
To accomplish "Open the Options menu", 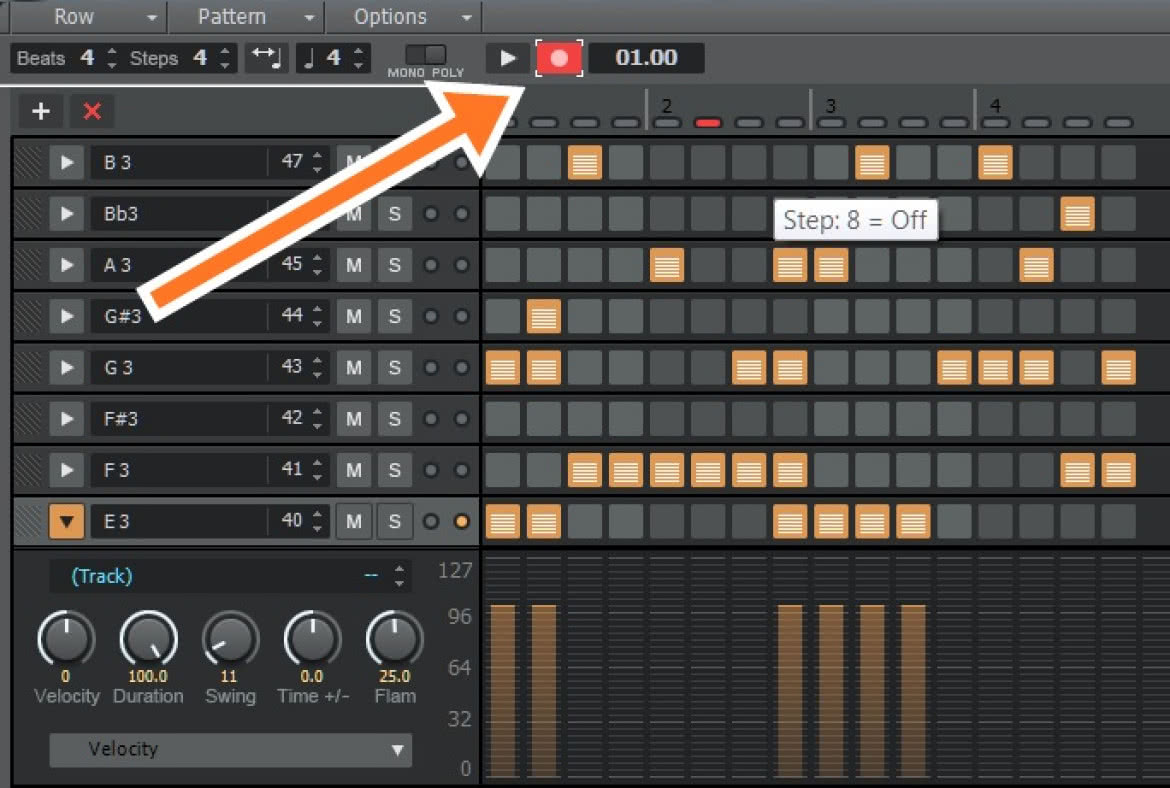I will pos(404,16).
